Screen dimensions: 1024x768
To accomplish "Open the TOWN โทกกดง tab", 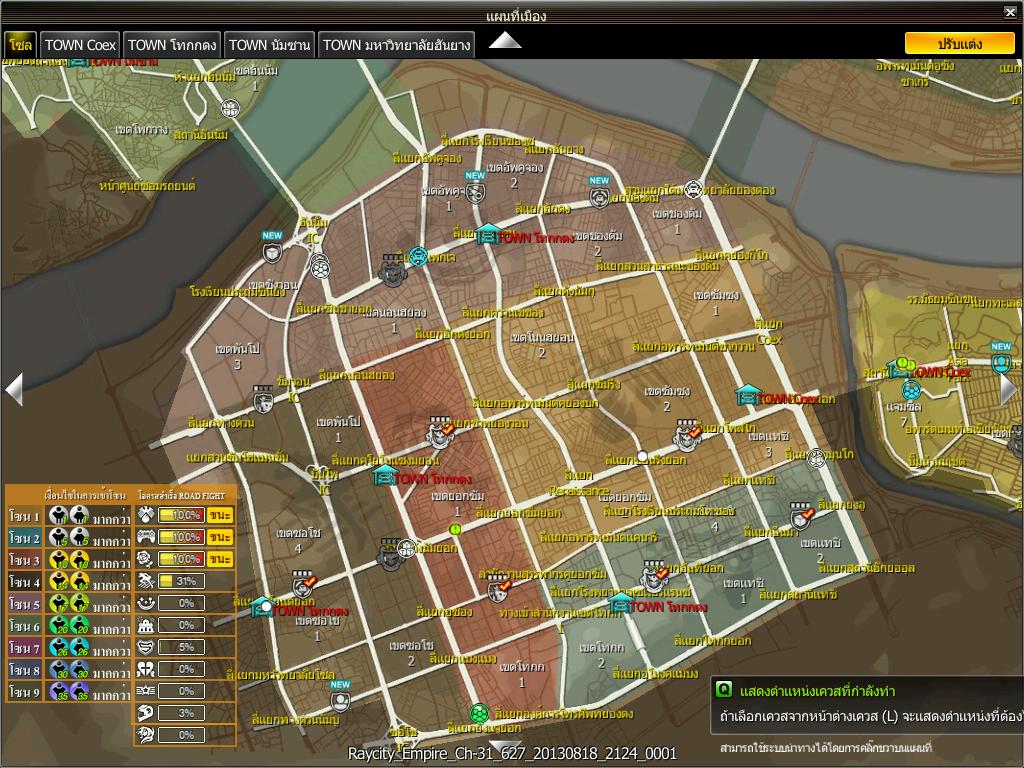I will [x=172, y=45].
